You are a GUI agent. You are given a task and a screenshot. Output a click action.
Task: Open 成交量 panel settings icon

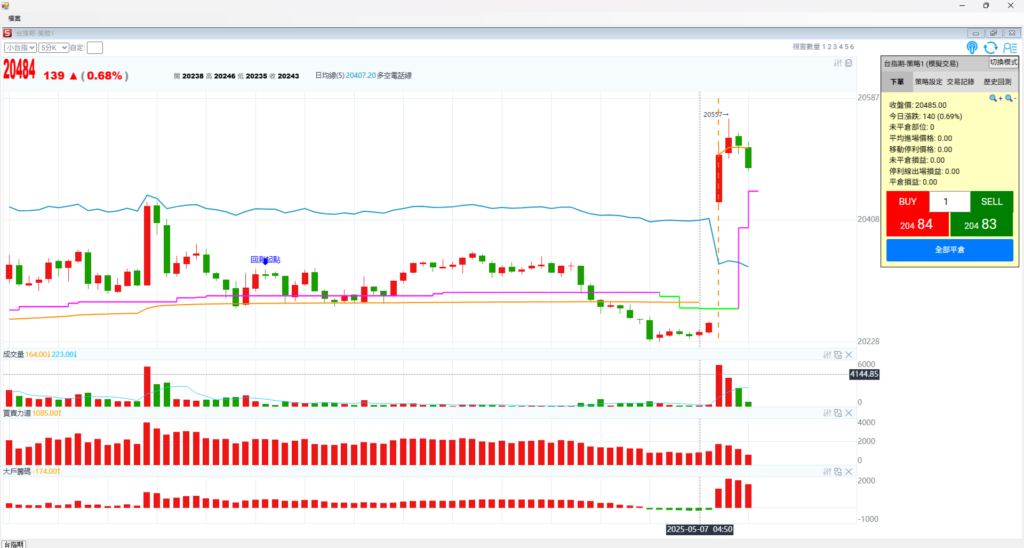(827, 355)
